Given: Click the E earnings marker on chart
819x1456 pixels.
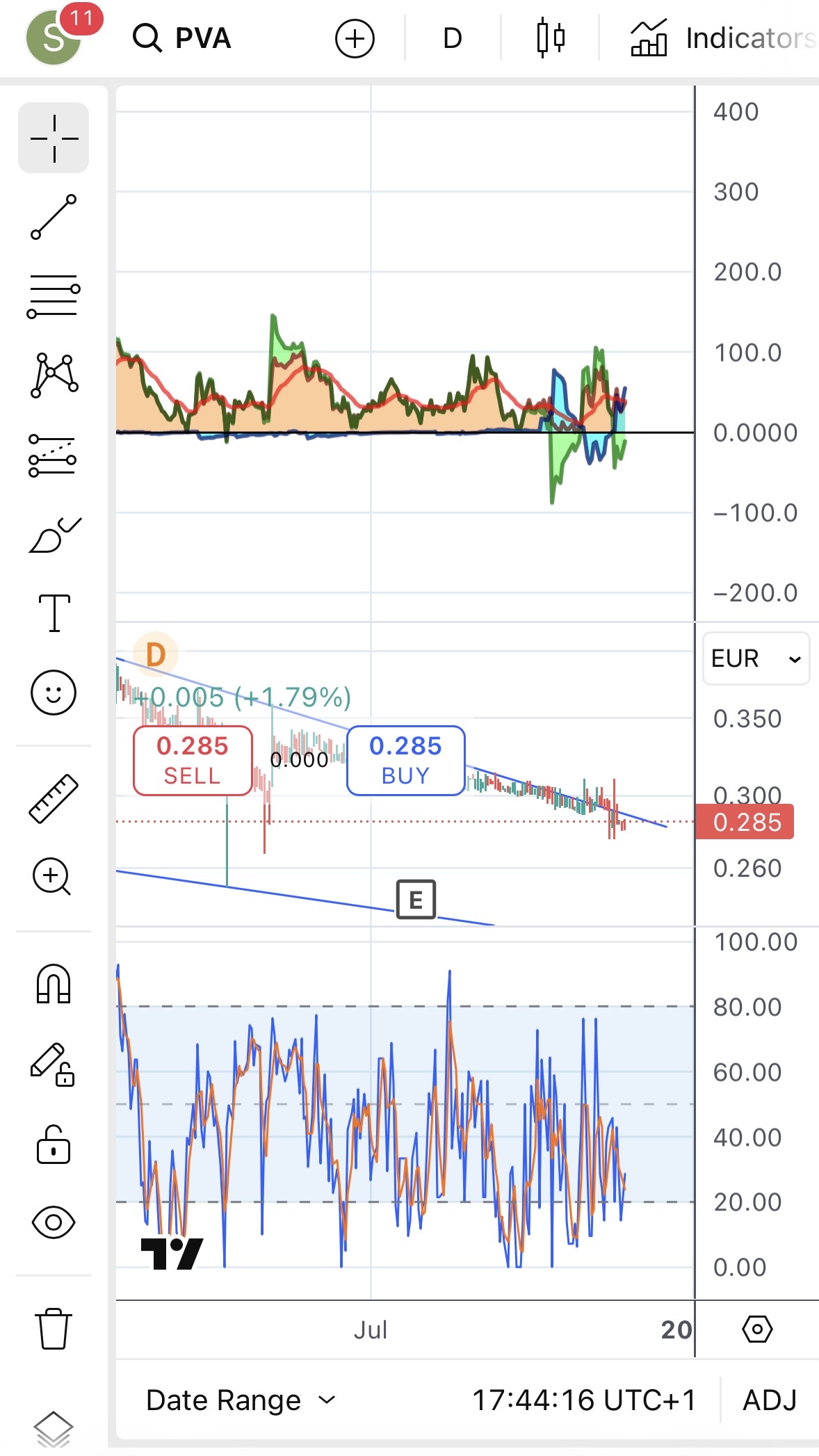Looking at the screenshot, I should coord(416,900).
